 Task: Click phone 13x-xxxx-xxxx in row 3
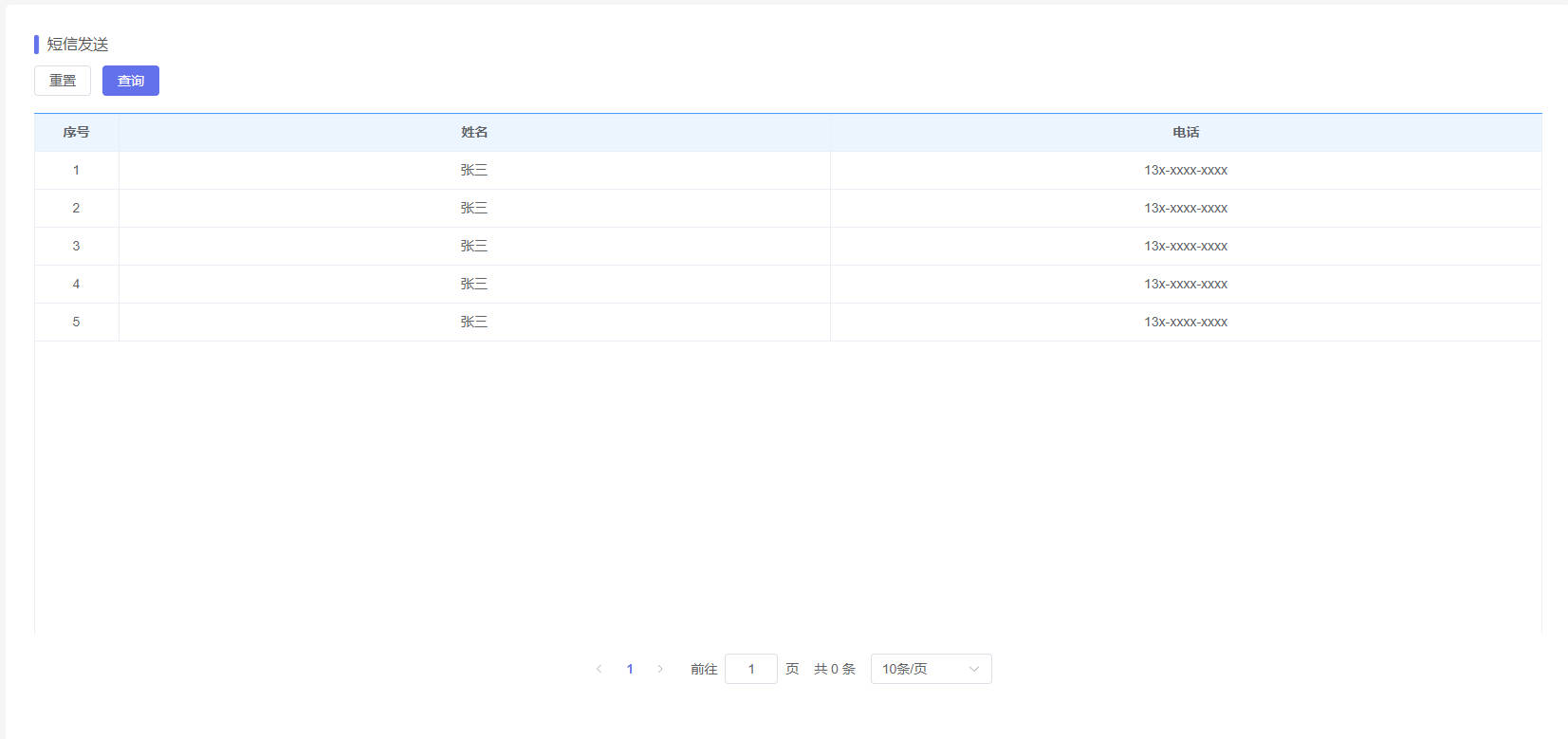coord(1186,246)
